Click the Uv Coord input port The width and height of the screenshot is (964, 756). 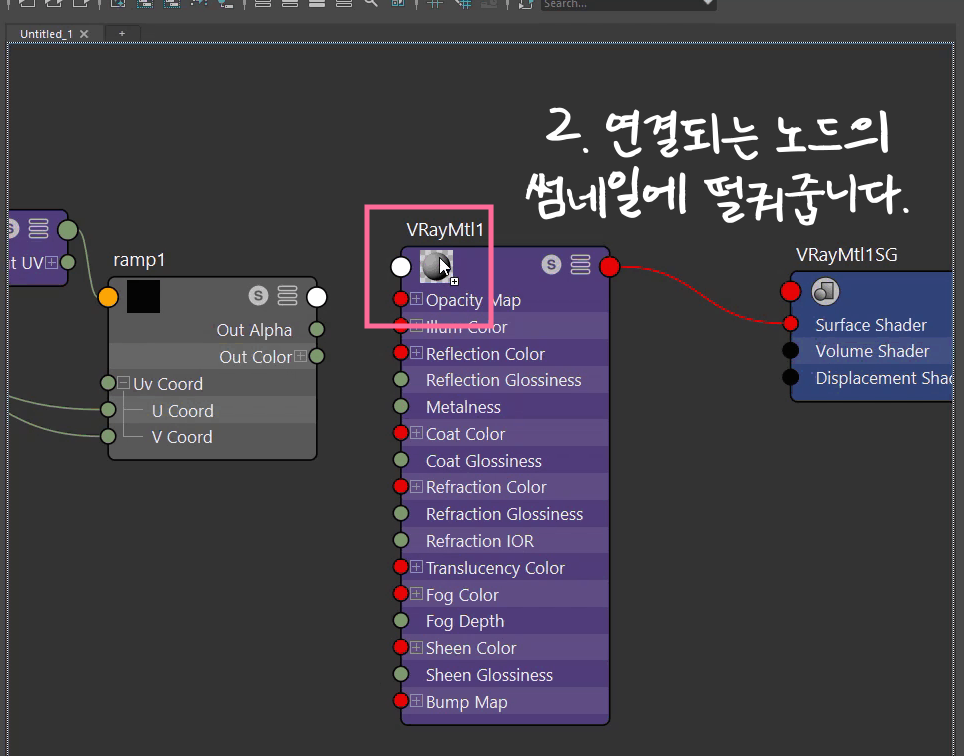tap(108, 383)
